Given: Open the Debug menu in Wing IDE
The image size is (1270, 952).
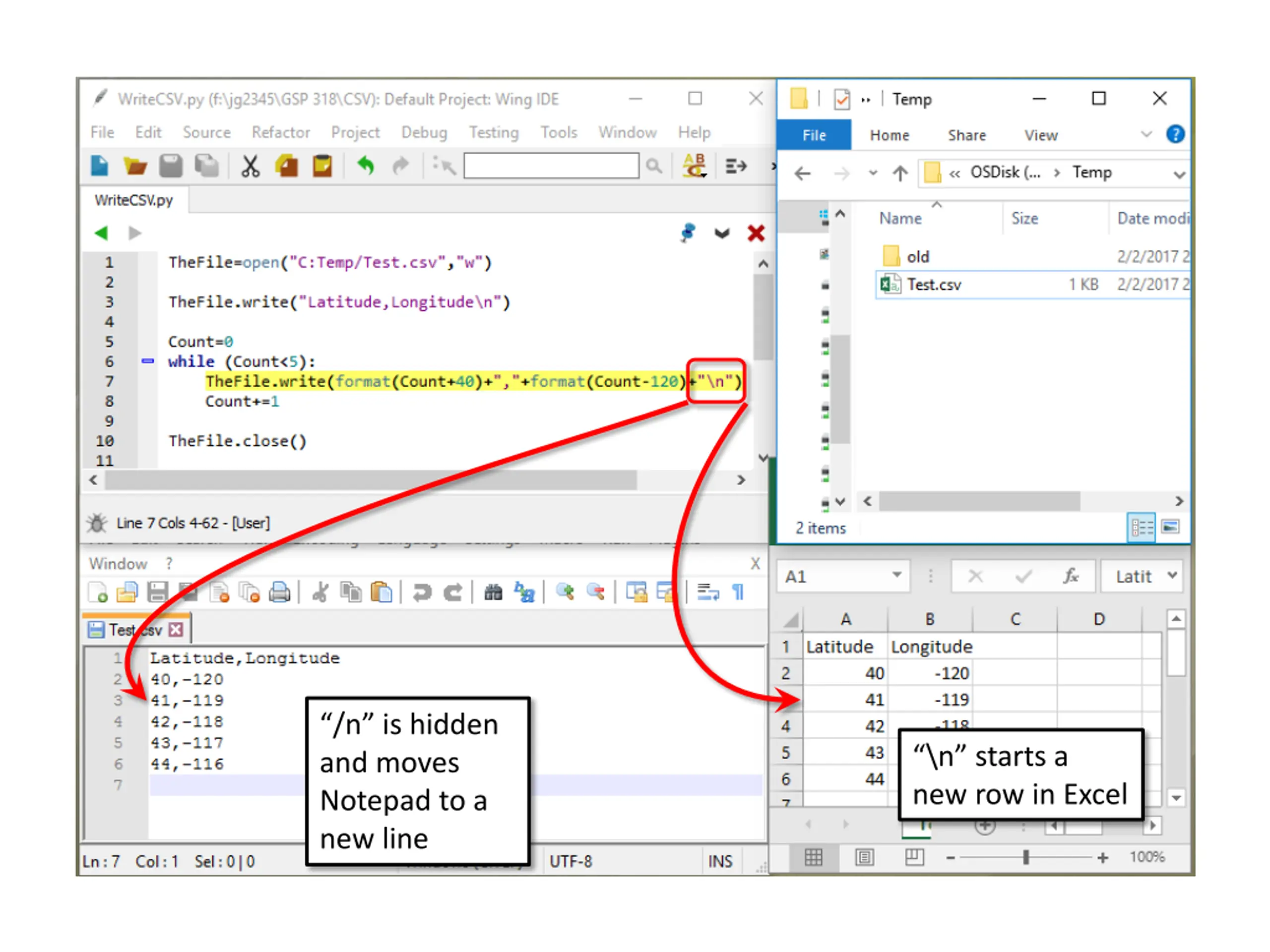Looking at the screenshot, I should pos(424,132).
